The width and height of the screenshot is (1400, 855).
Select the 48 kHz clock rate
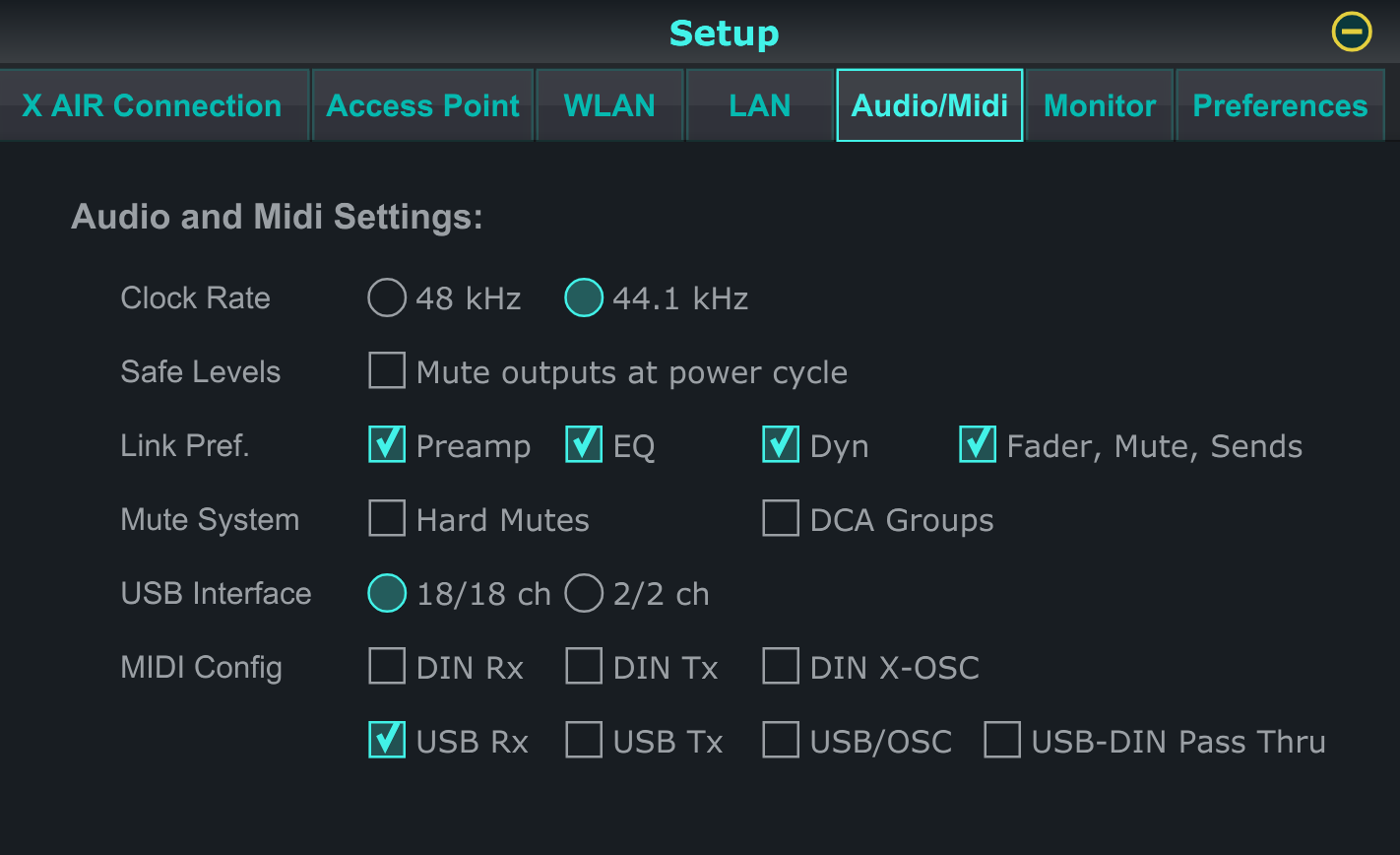387,298
